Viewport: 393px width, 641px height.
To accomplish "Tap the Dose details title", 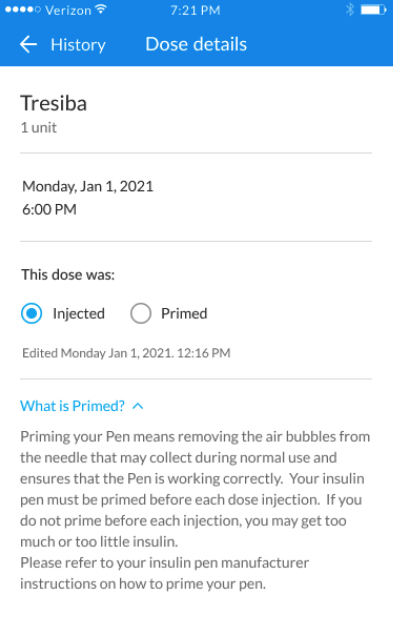I will tap(196, 44).
